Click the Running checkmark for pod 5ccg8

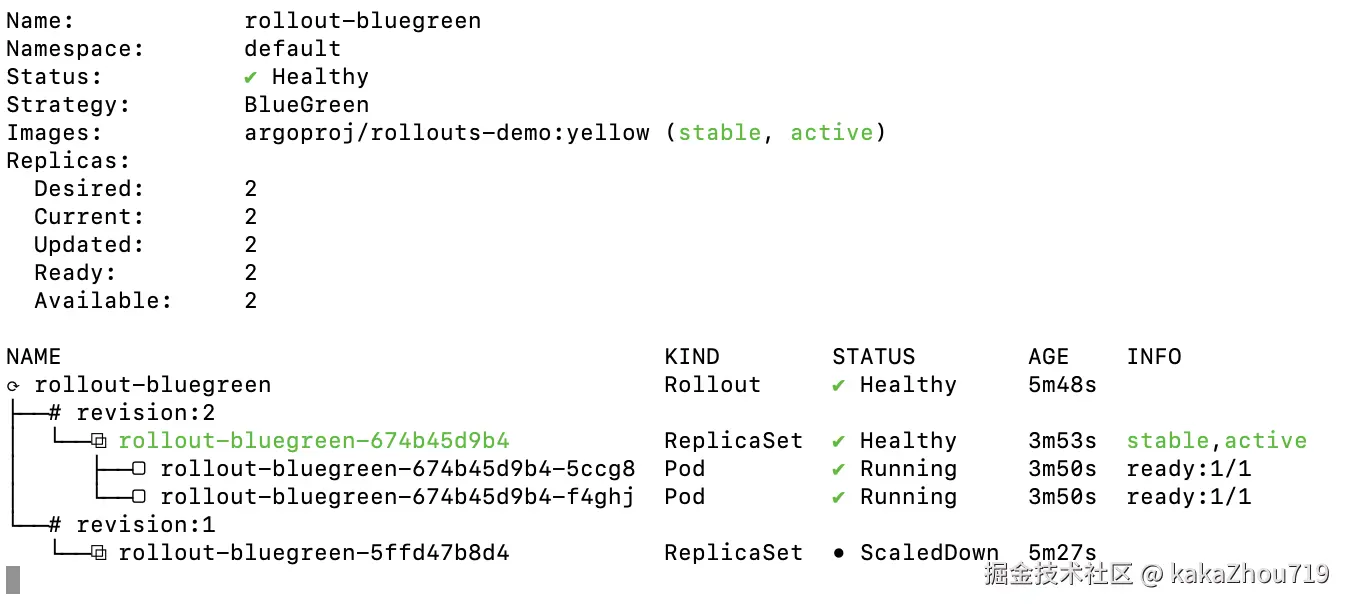tap(839, 469)
